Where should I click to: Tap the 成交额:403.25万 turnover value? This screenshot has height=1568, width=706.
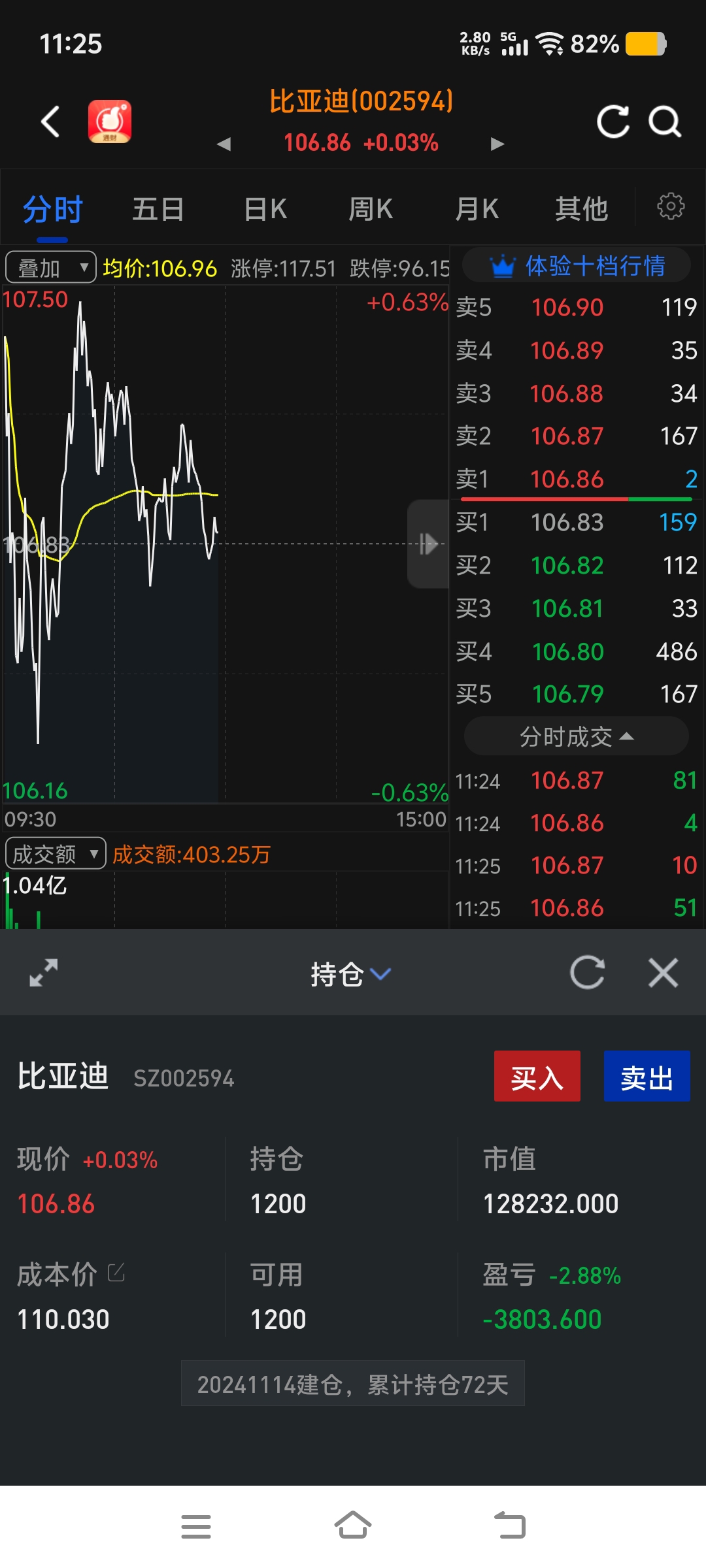pyautogui.click(x=192, y=854)
